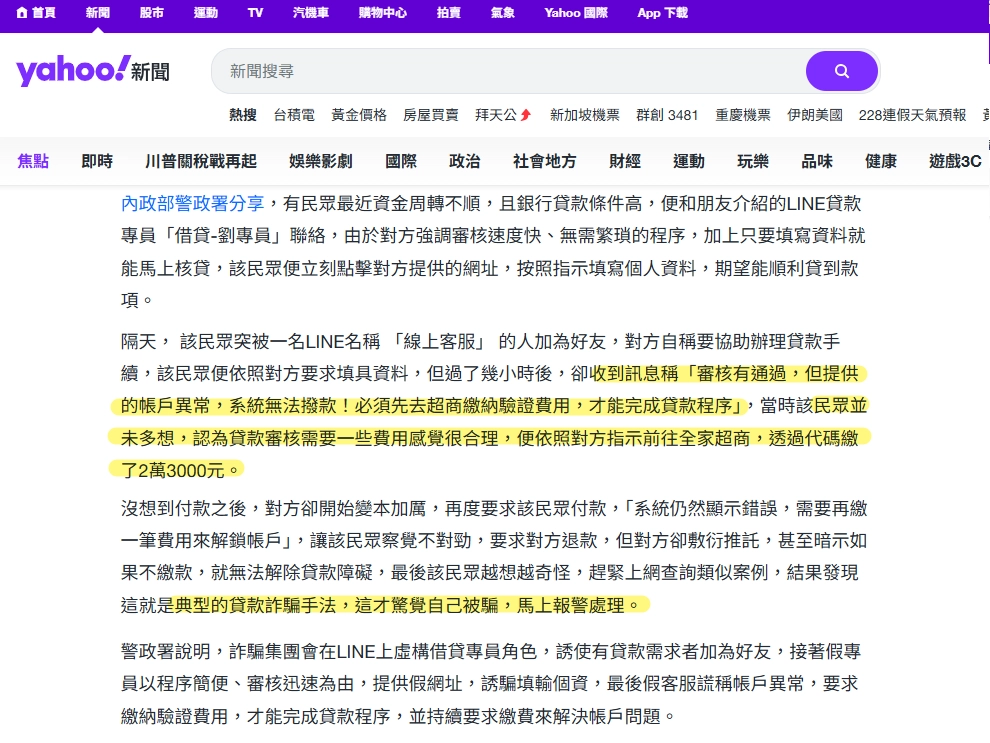This screenshot has width=990, height=743.
Task: Open the 氣象 section from the top bar
Action: point(502,14)
